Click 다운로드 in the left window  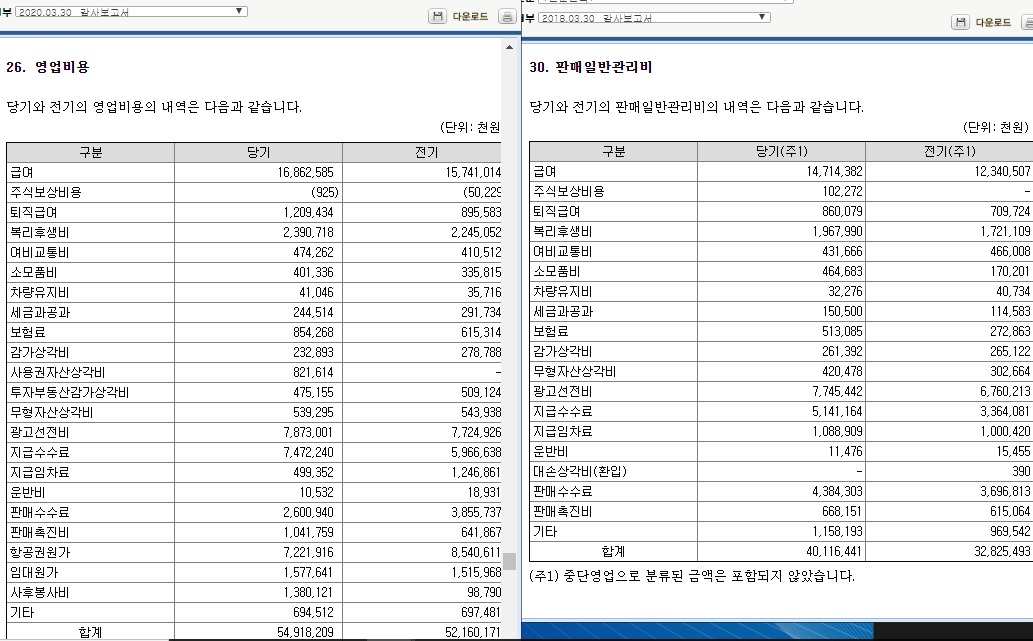(x=470, y=16)
